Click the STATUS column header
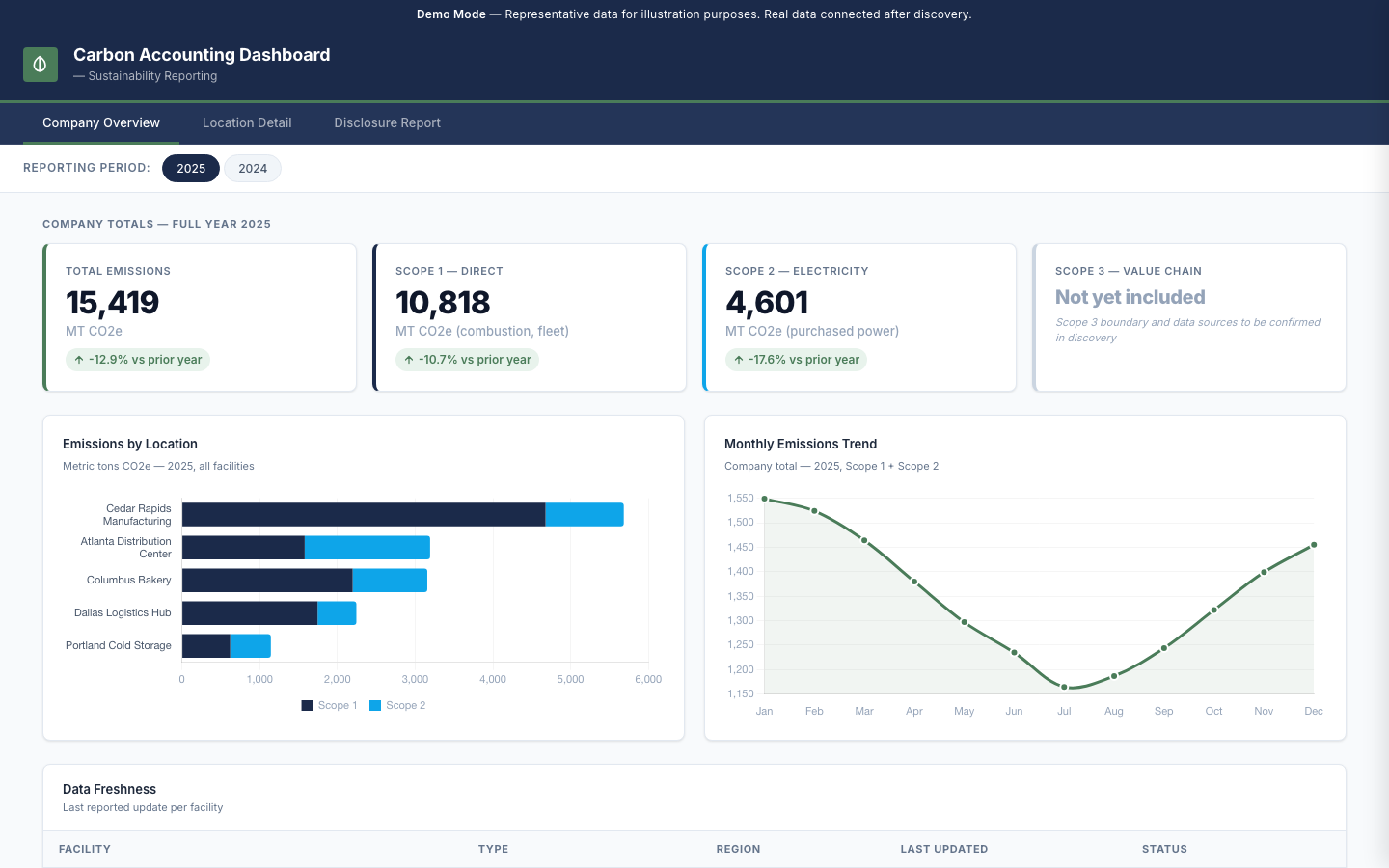The image size is (1389, 868). (1164, 849)
